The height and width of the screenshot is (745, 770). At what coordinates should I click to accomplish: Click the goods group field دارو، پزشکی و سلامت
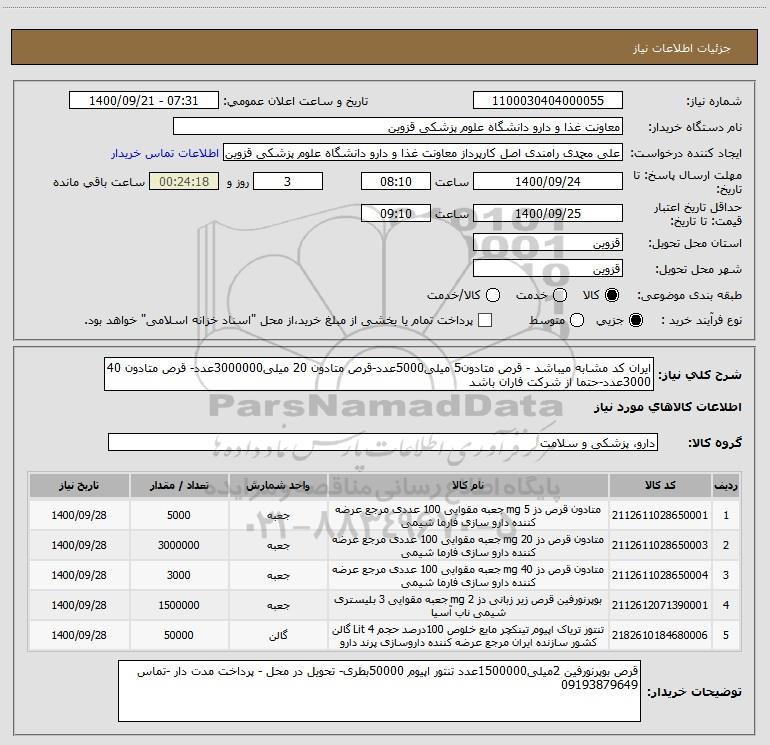click(383, 442)
